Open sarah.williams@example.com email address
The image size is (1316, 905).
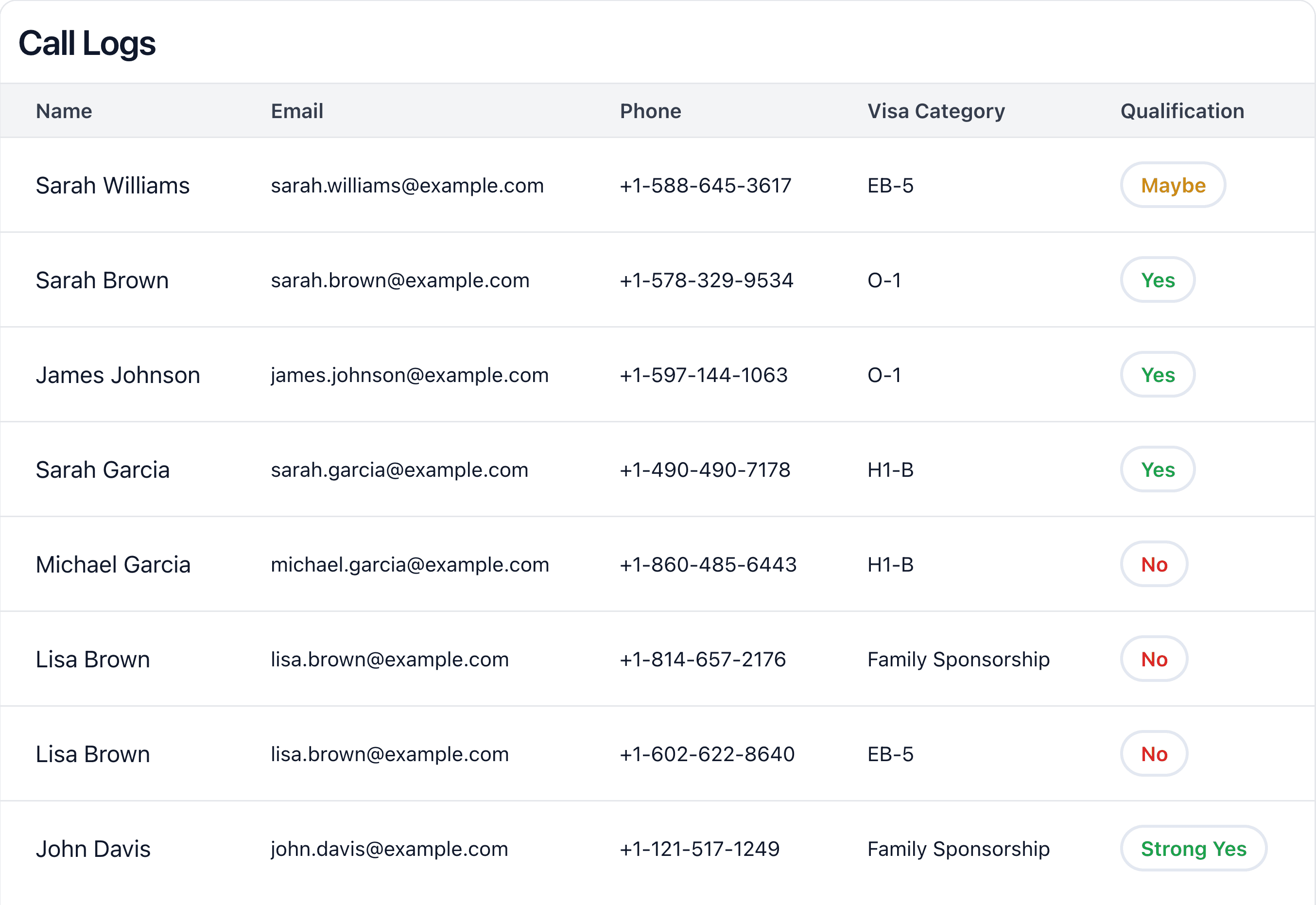point(407,186)
